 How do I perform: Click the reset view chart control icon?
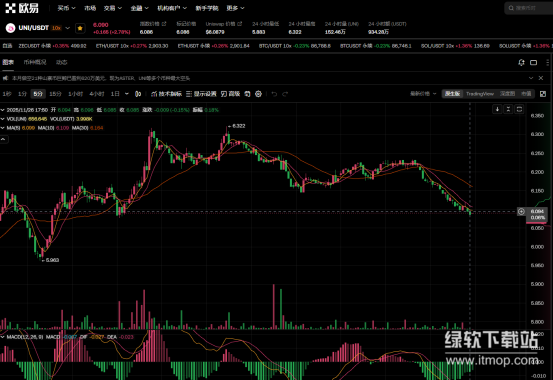click(519, 109)
